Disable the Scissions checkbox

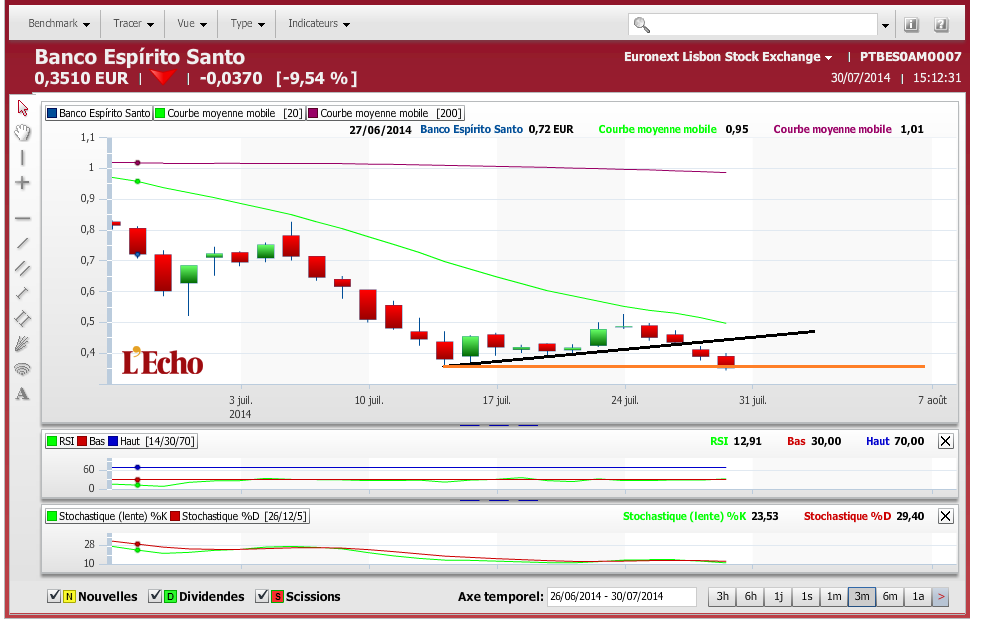(262, 597)
